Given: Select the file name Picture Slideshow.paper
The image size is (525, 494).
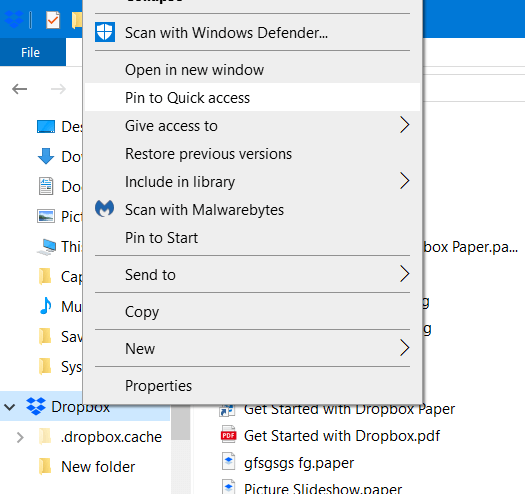Looking at the screenshot, I should pos(323,488).
